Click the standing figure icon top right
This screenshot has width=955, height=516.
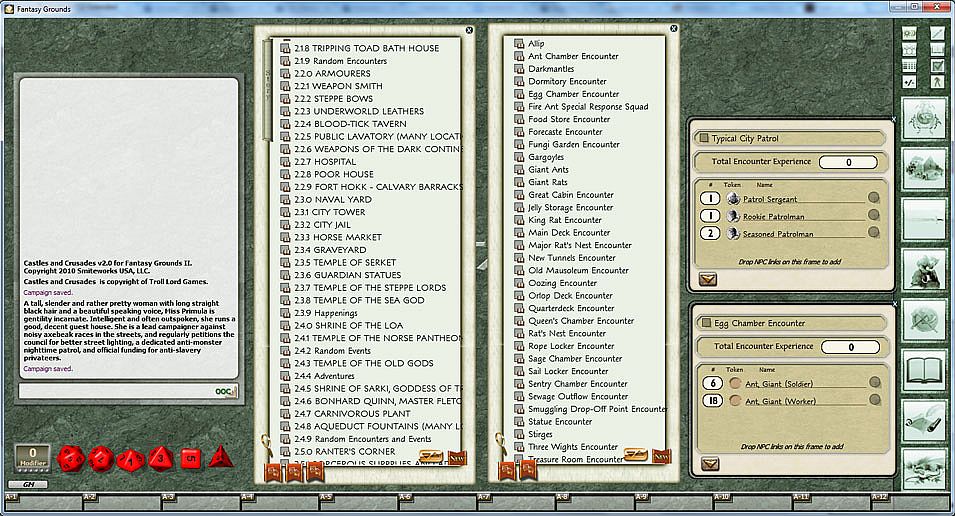click(x=937, y=82)
